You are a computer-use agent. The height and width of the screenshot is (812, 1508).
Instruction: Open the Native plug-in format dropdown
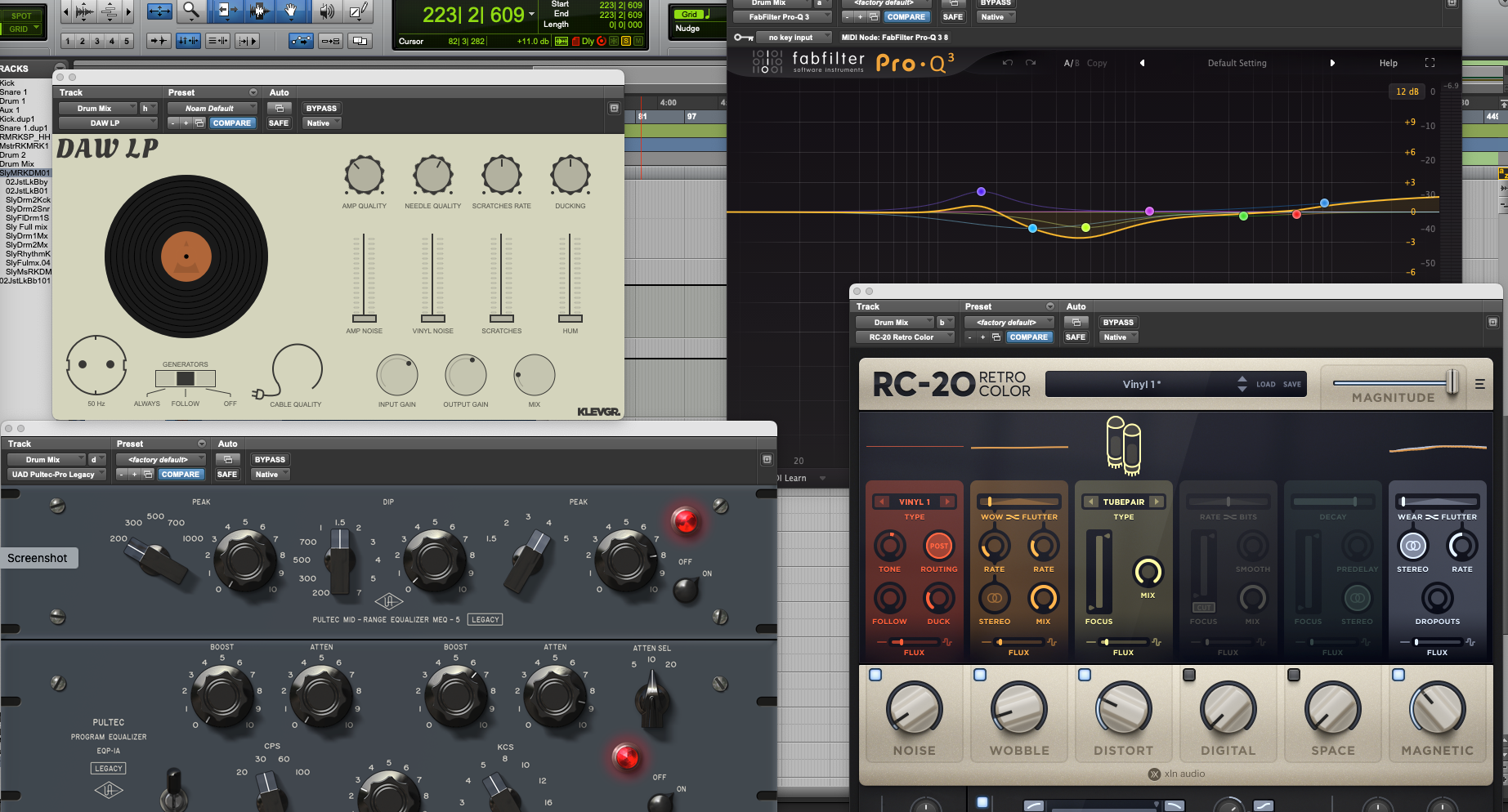[996, 16]
